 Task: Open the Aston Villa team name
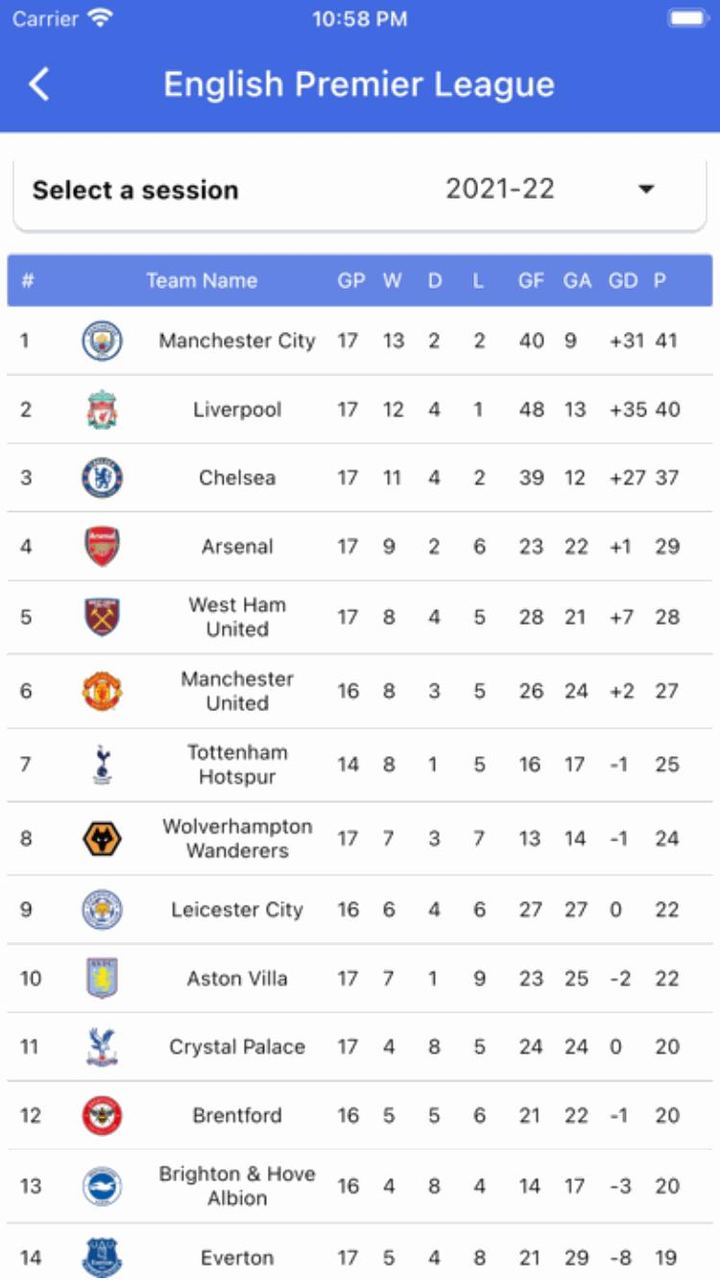[237, 979]
